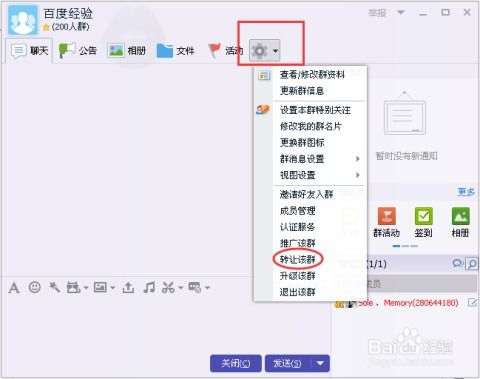
Task: Click the group avatar picture
Action: pyautogui.click(x=23, y=20)
